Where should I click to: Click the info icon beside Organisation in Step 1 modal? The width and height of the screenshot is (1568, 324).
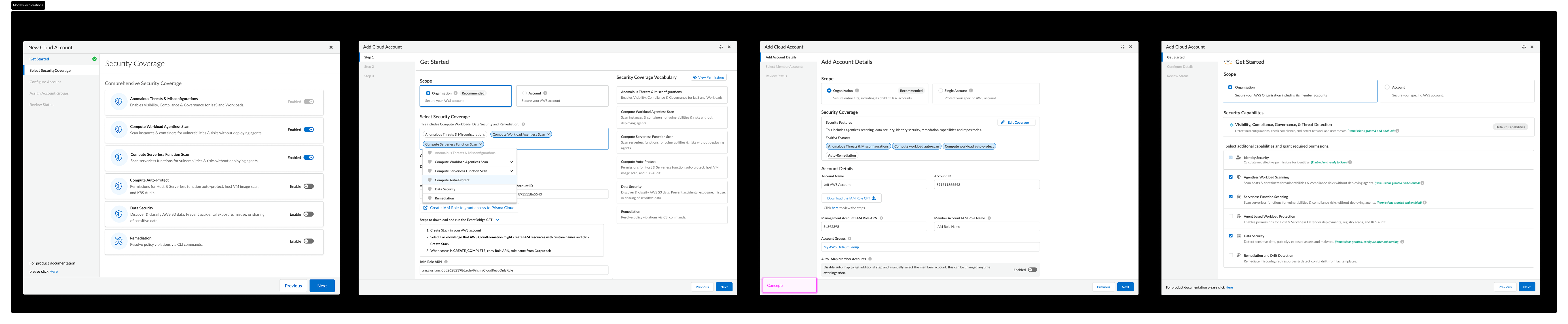click(x=455, y=93)
